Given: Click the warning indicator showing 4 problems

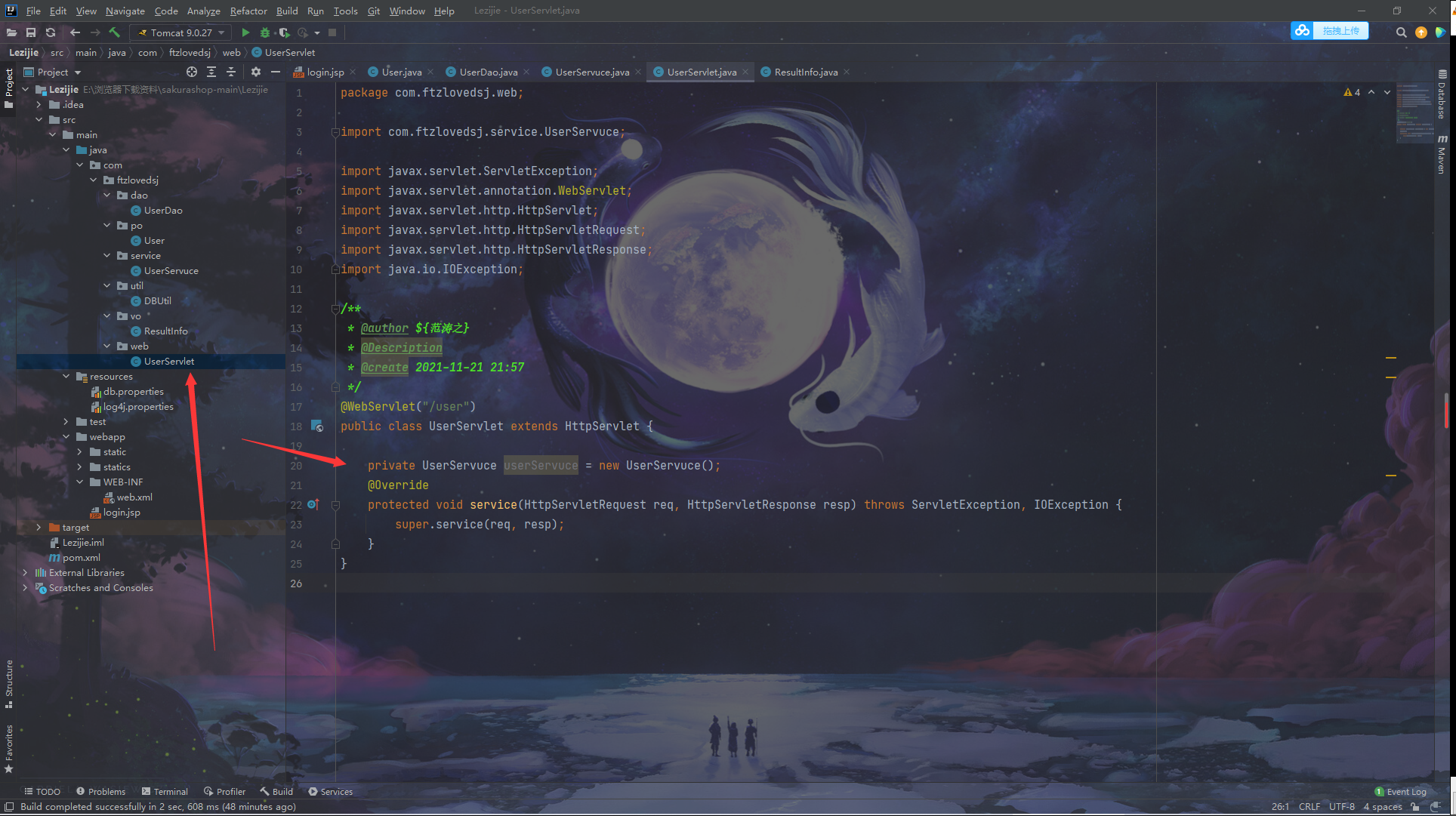Looking at the screenshot, I should pyautogui.click(x=1352, y=92).
